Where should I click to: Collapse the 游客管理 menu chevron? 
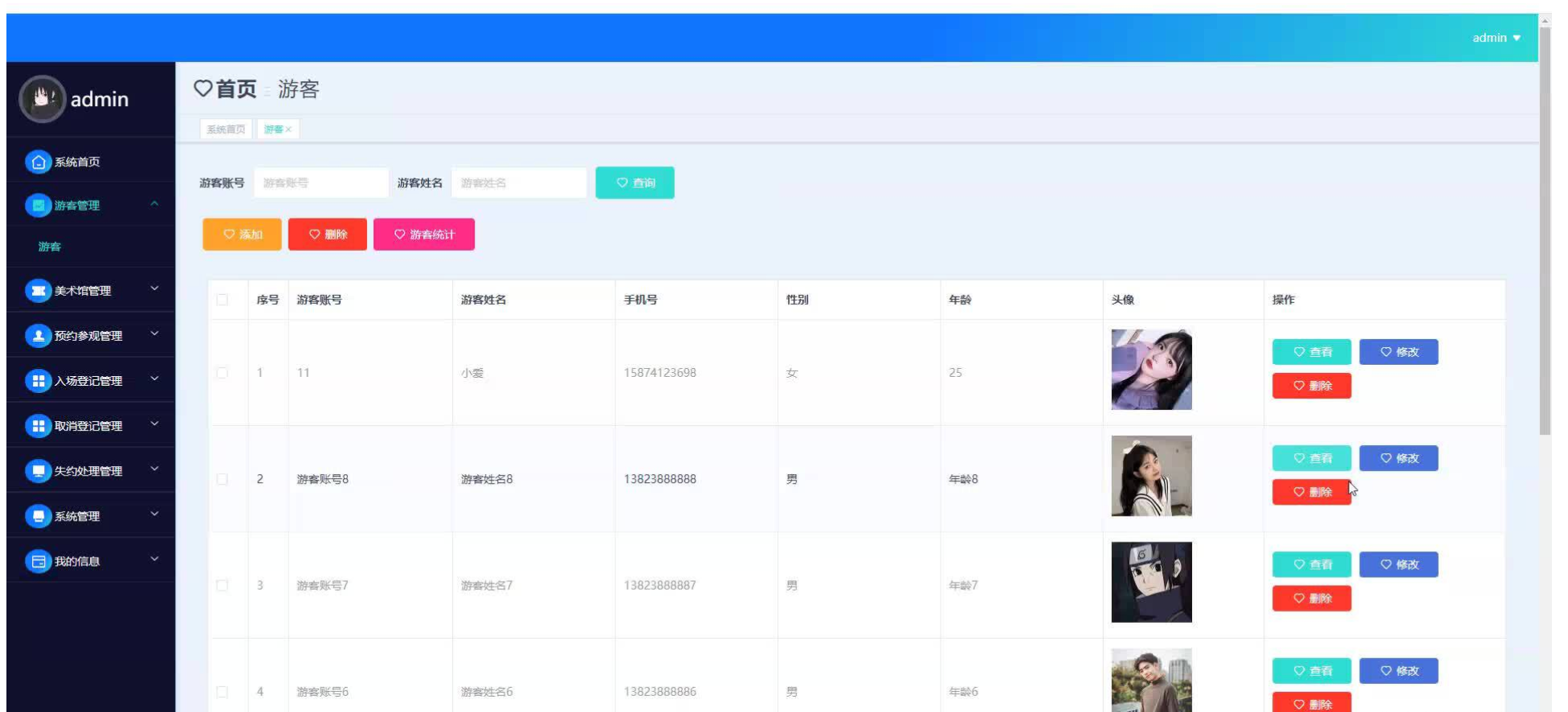coord(154,204)
